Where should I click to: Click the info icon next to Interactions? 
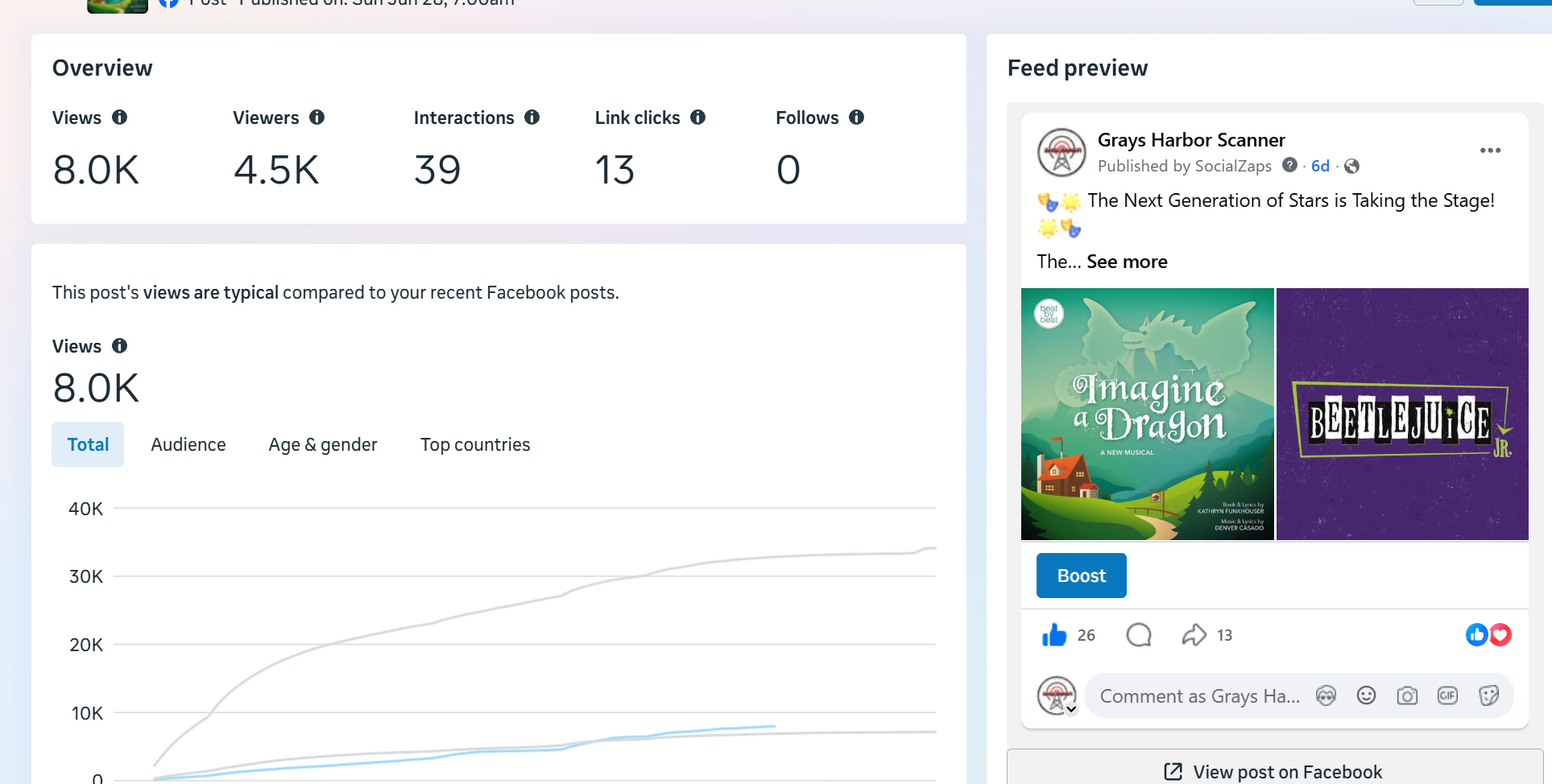532,118
